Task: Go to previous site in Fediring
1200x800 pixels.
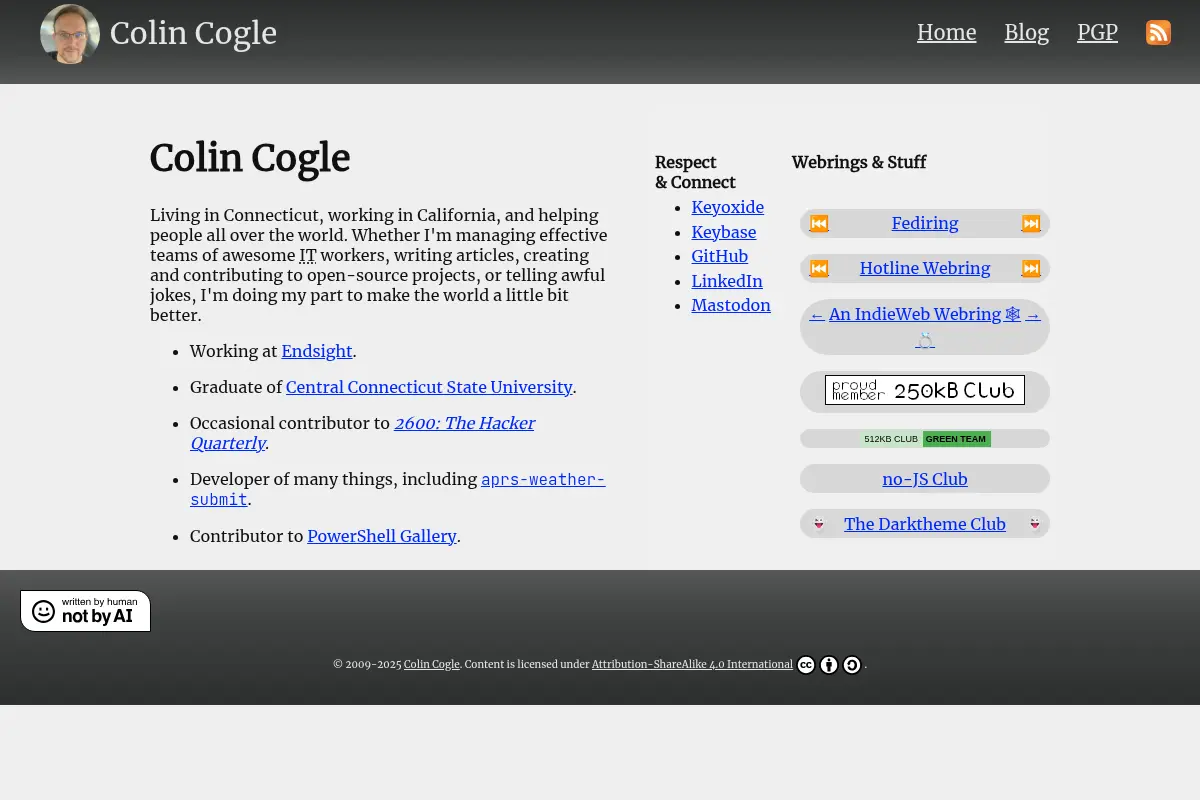Action: point(819,223)
